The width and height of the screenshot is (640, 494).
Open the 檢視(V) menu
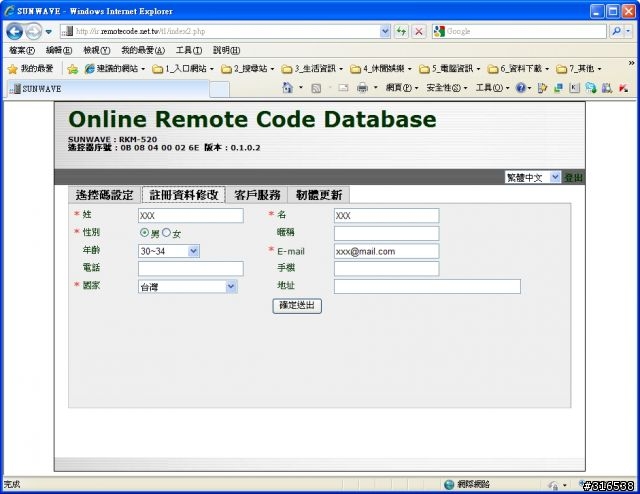[x=96, y=50]
